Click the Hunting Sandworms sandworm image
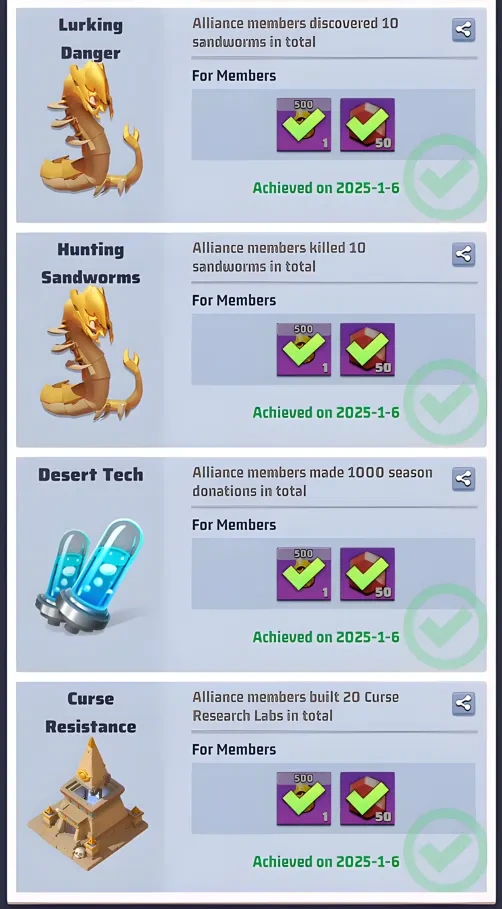This screenshot has height=909, width=502. click(91, 353)
